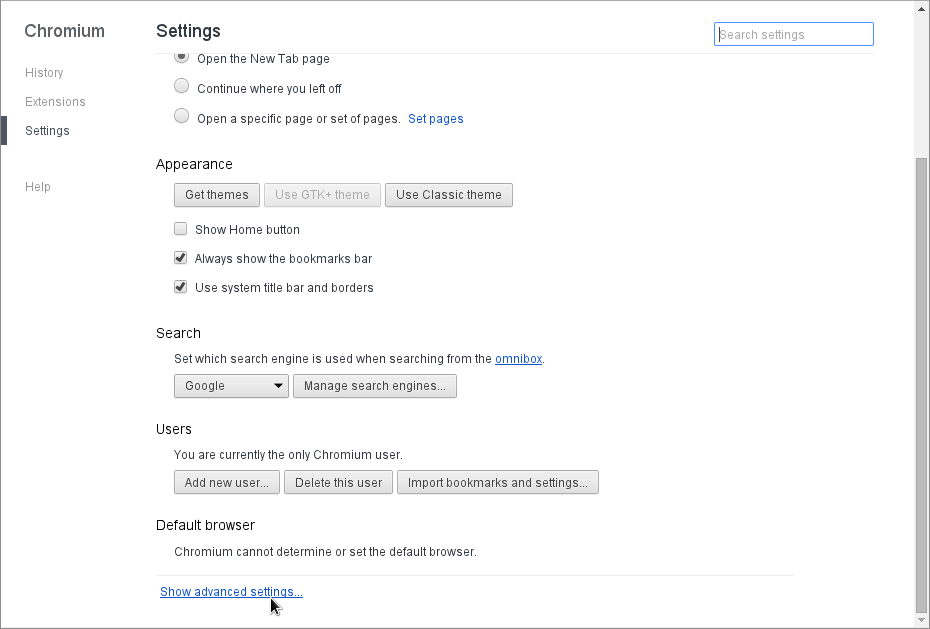Open Extensions page from sidebar
930x629 pixels.
coord(55,102)
